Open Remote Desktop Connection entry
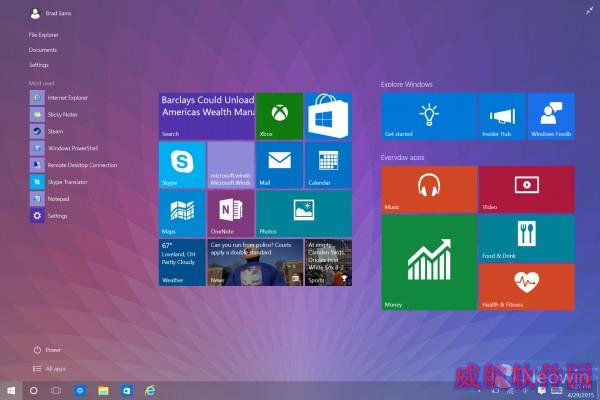This screenshot has height=400, width=600. (x=73, y=165)
